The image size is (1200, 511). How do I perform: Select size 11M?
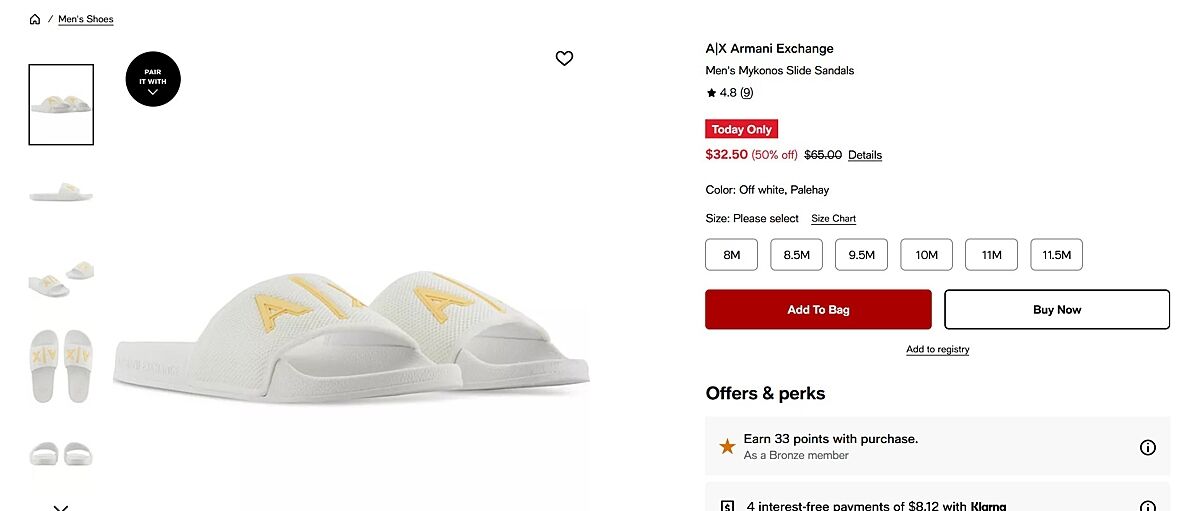pyautogui.click(x=991, y=255)
